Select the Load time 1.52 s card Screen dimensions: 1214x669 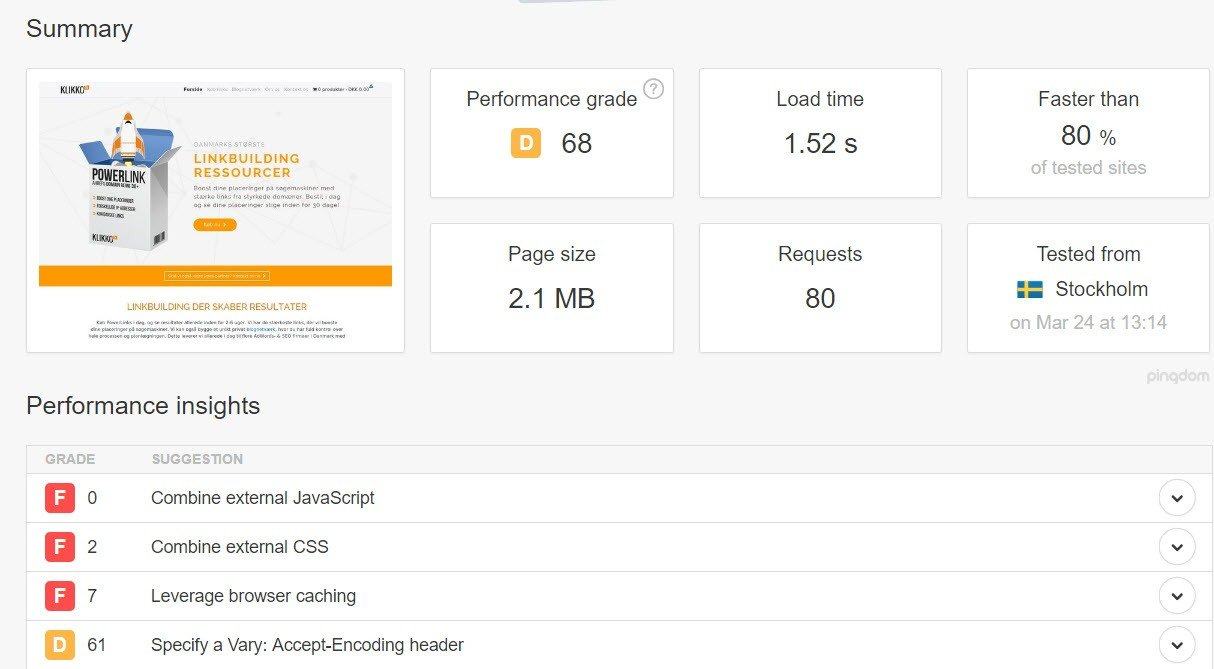click(x=820, y=133)
